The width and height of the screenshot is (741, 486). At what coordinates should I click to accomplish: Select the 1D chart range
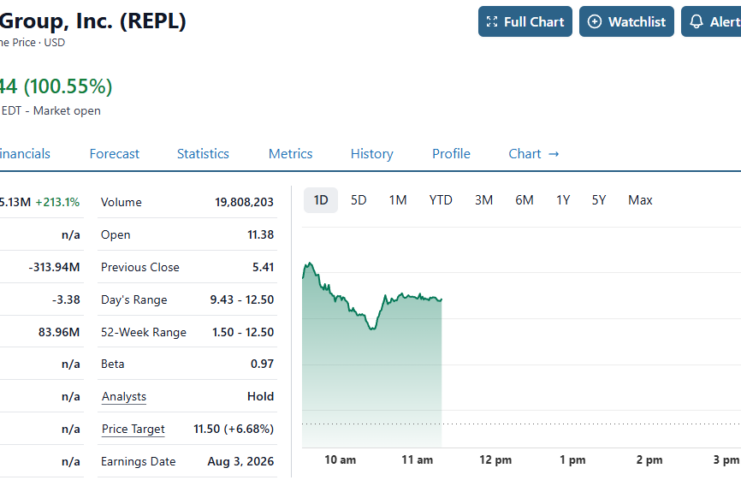321,200
